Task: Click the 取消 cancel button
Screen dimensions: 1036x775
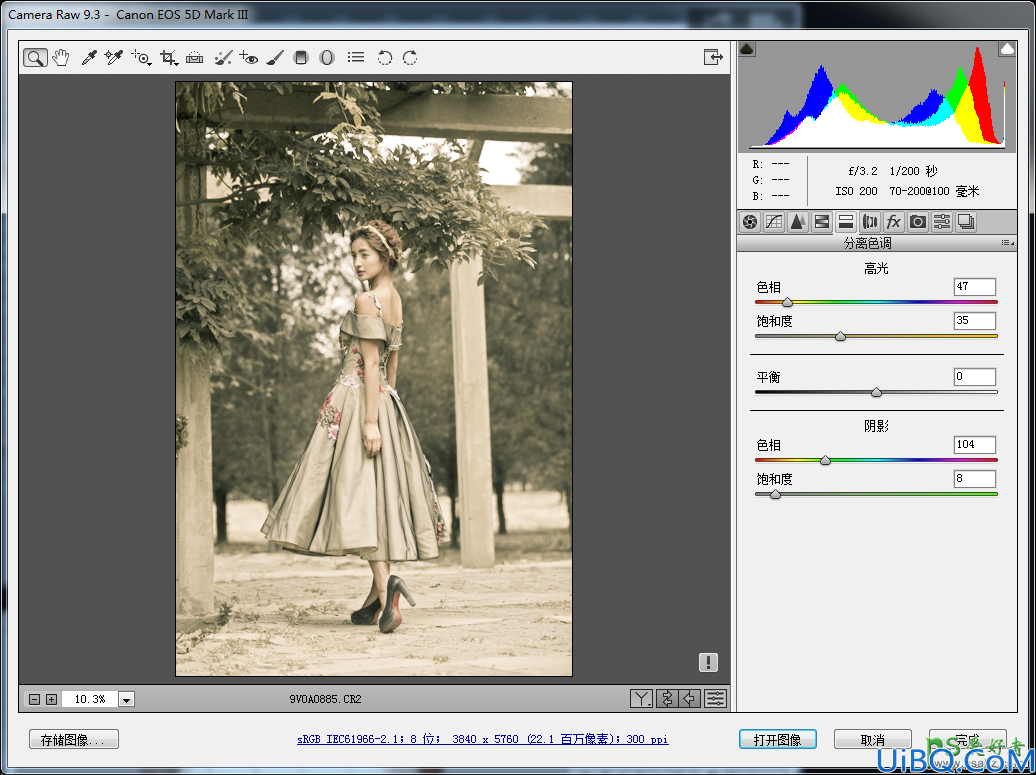Action: click(x=873, y=739)
